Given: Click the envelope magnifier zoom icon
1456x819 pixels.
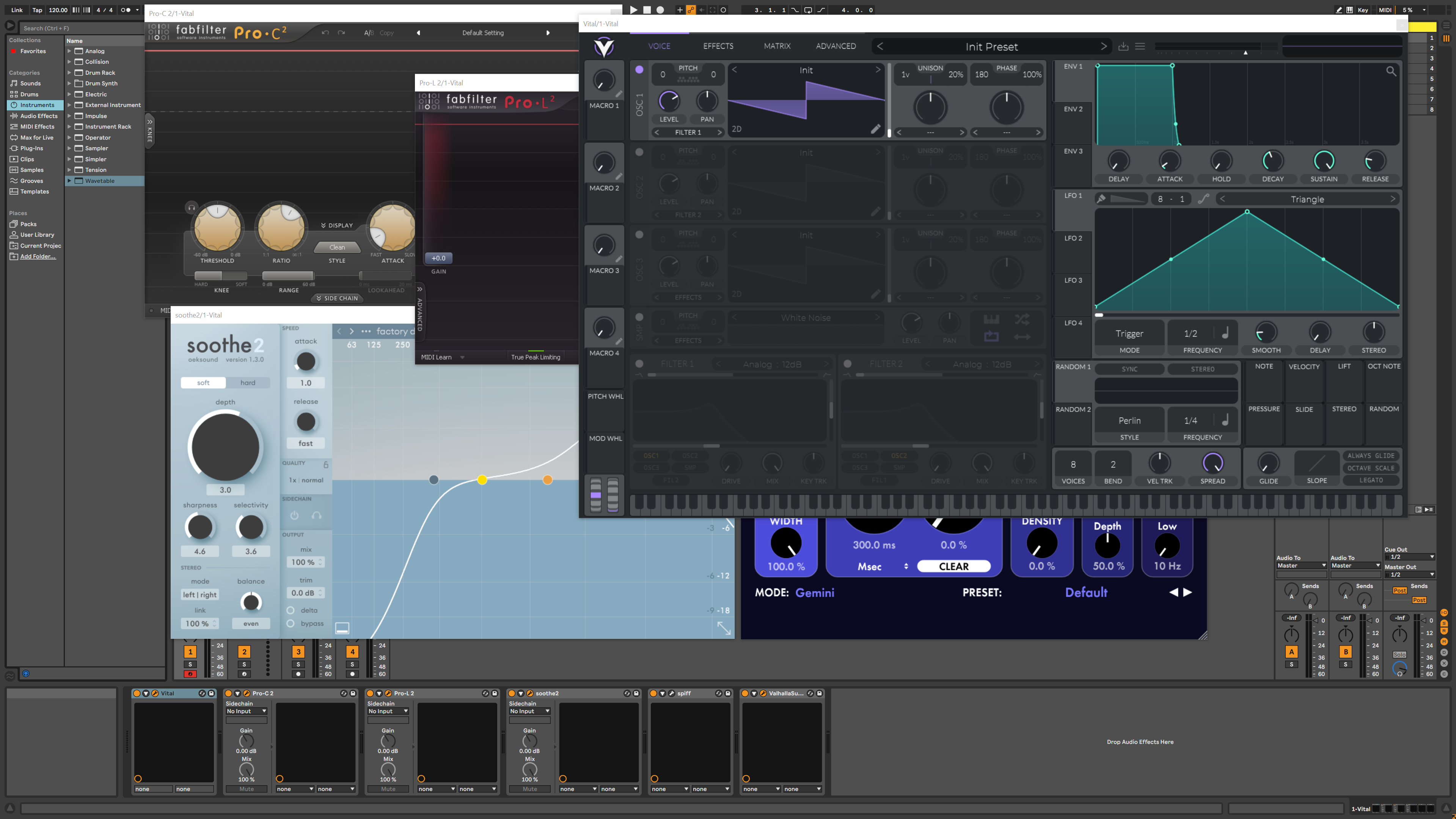Looking at the screenshot, I should pos(1391,71).
